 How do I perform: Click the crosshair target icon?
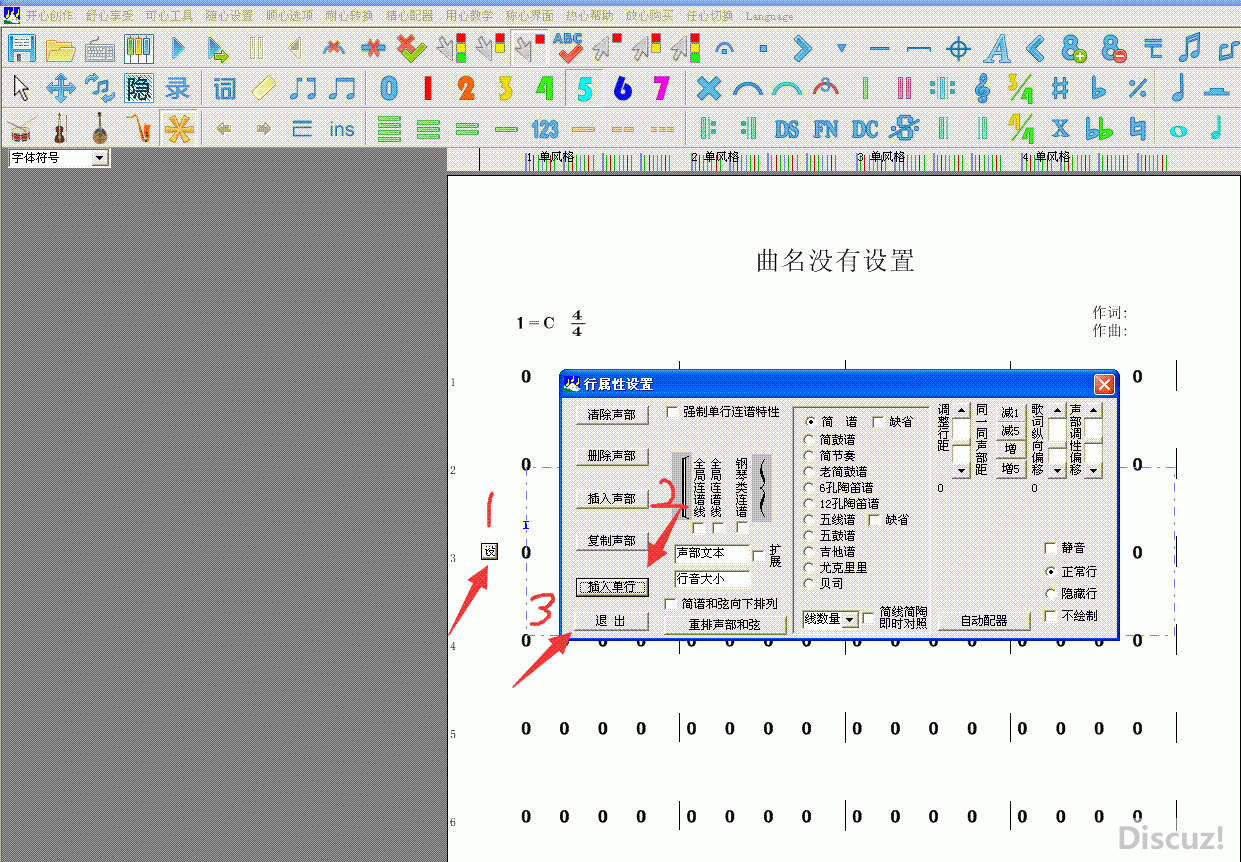click(x=958, y=47)
